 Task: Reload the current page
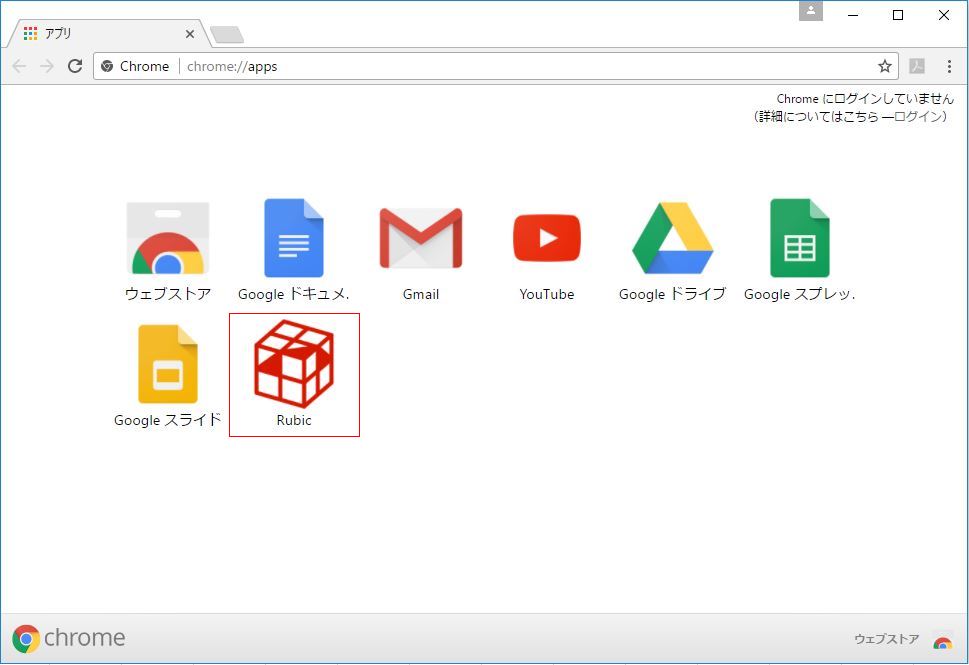pyautogui.click(x=75, y=66)
